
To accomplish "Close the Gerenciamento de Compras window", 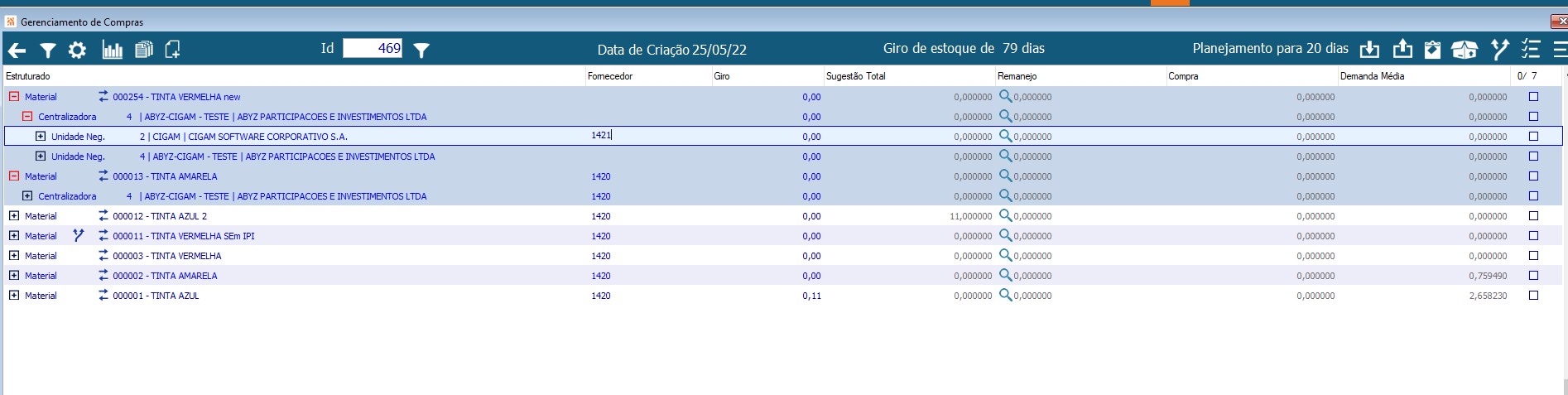I will coord(1559,22).
